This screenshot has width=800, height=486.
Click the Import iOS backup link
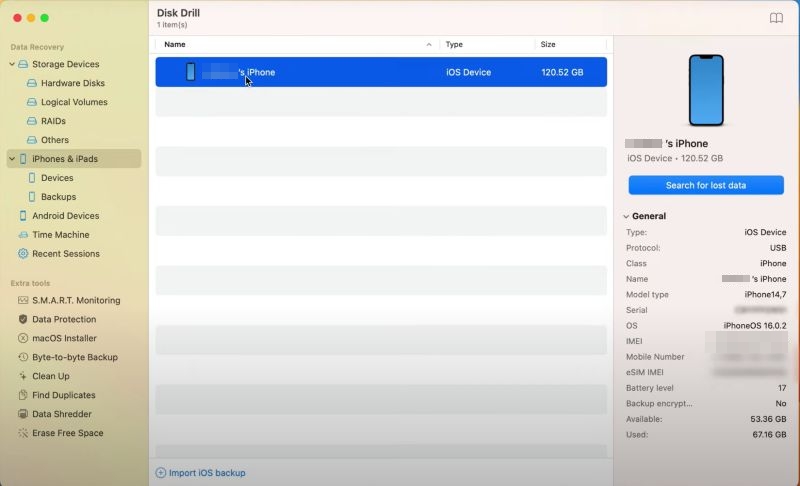(x=206, y=473)
